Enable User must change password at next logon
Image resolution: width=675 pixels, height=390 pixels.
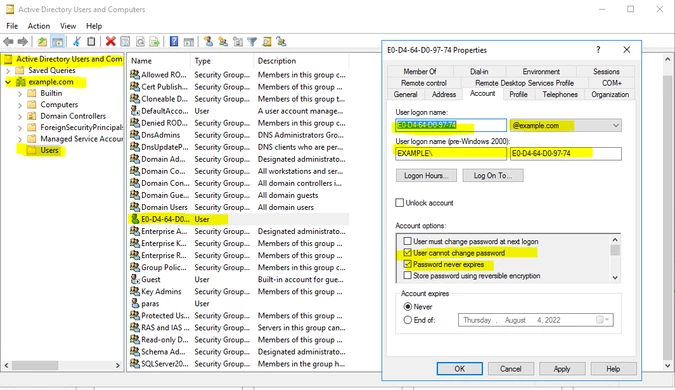point(407,241)
